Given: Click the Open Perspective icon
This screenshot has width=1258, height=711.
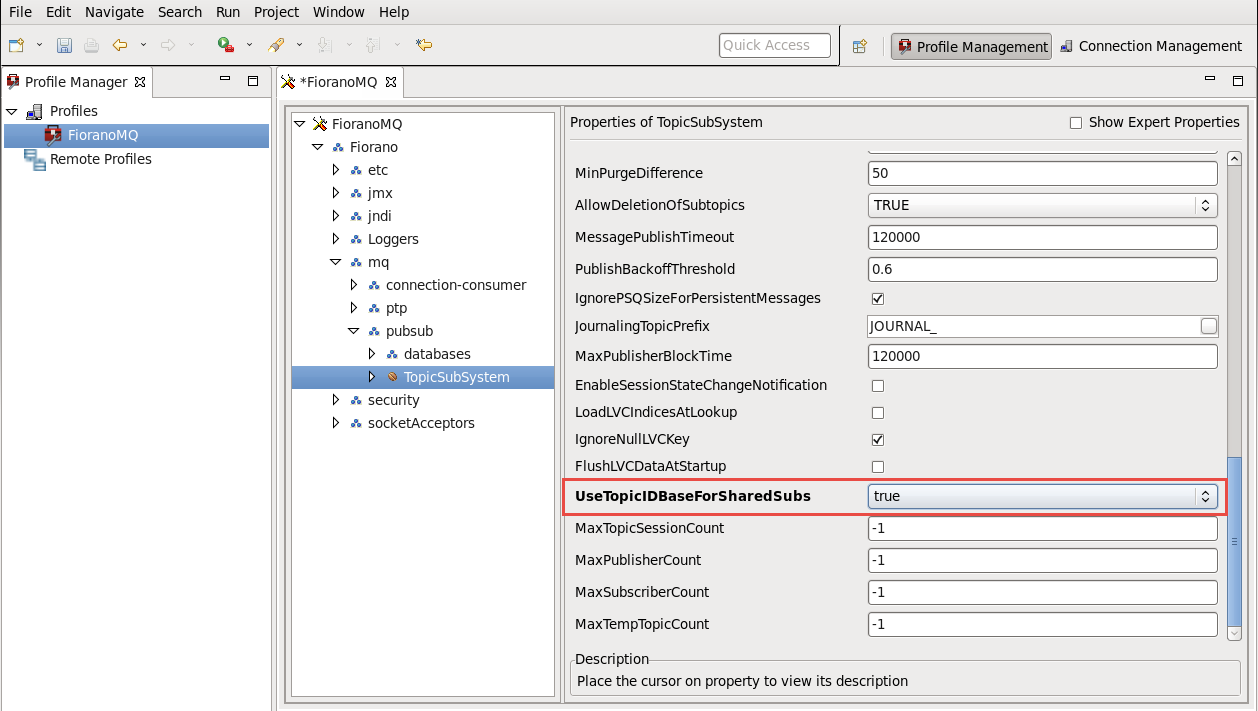Looking at the screenshot, I should [x=860, y=46].
